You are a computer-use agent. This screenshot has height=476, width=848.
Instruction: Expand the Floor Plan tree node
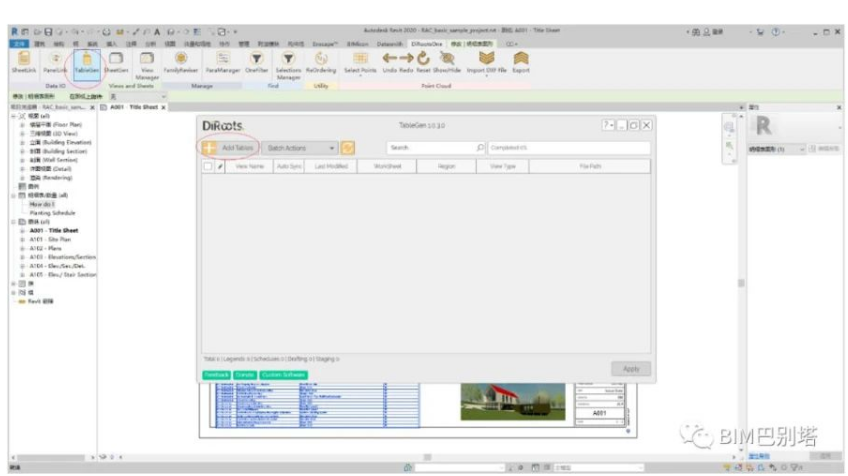click(22, 125)
